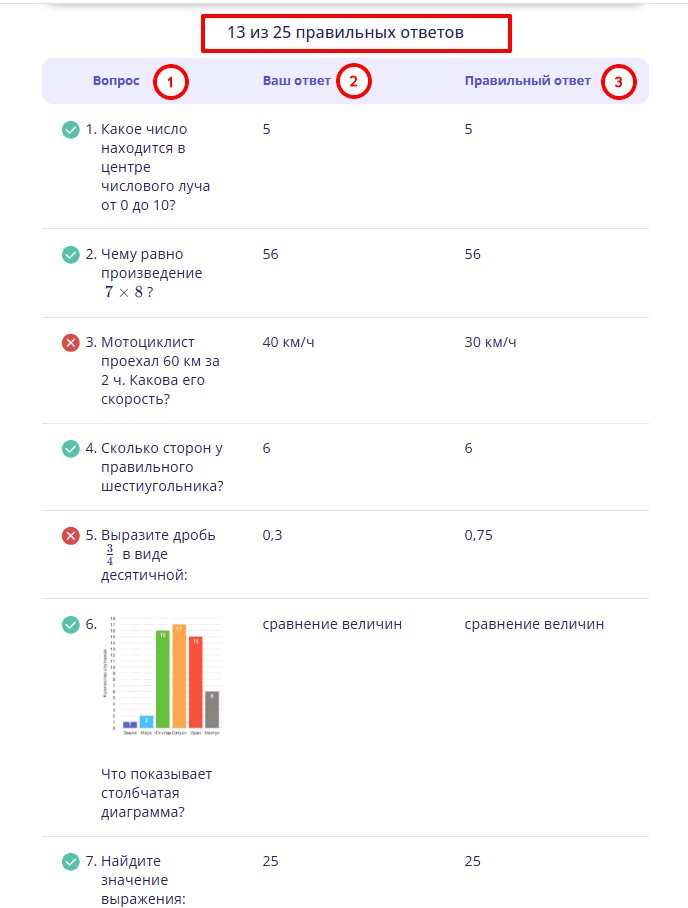The width and height of the screenshot is (688, 908).
Task: Click the red error icon on question 5
Action: pyautogui.click(x=69, y=534)
